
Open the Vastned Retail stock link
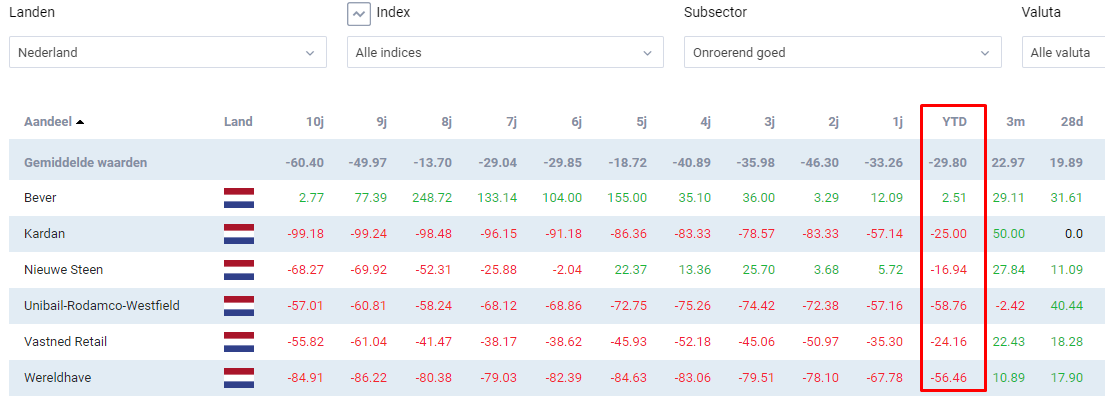pyautogui.click(x=66, y=342)
